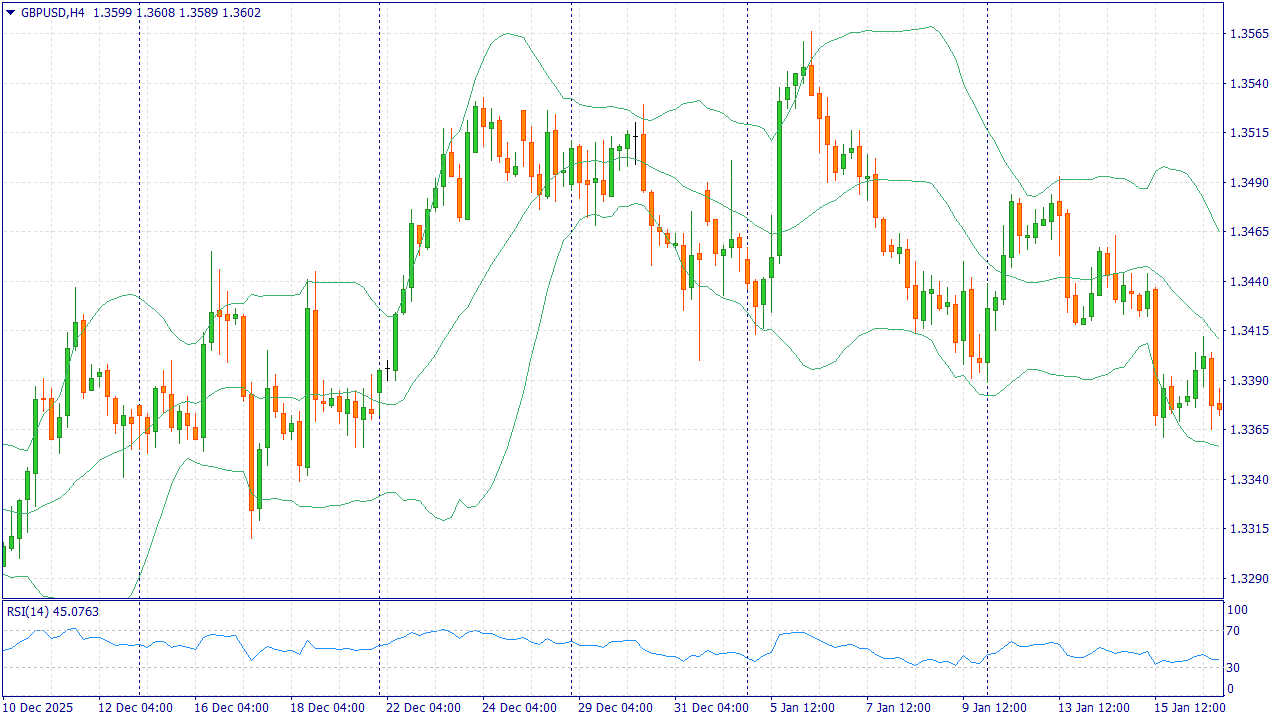Click the 1.3565 price axis label
This screenshot has width=1280, height=720.
[x=1247, y=34]
